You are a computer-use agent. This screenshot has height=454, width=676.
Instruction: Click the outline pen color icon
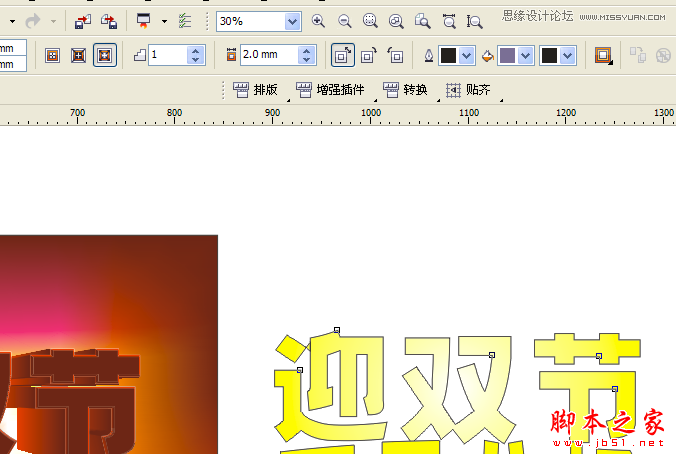click(x=429, y=55)
